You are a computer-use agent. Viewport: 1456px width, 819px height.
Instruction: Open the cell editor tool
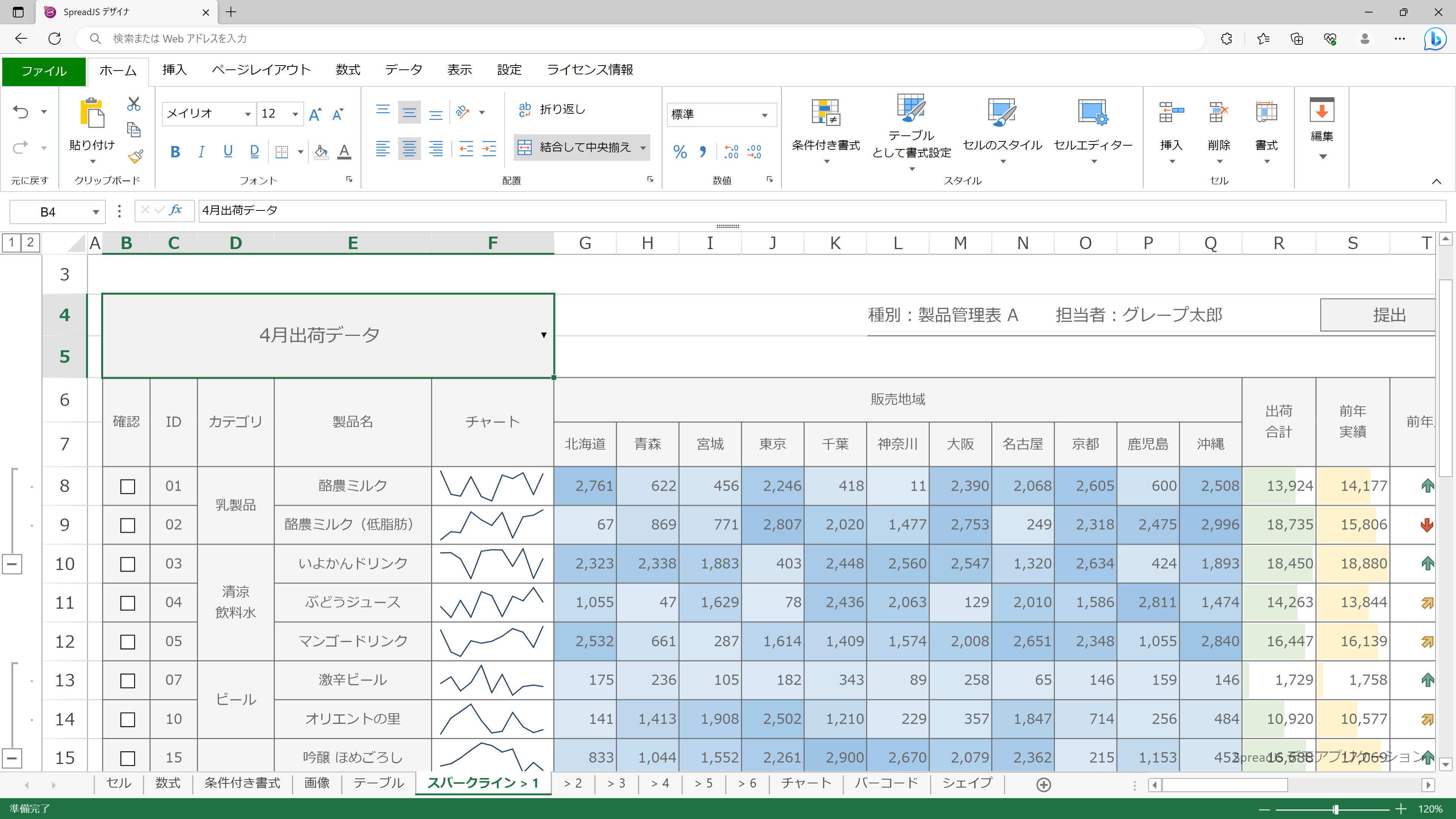pyautogui.click(x=1093, y=131)
